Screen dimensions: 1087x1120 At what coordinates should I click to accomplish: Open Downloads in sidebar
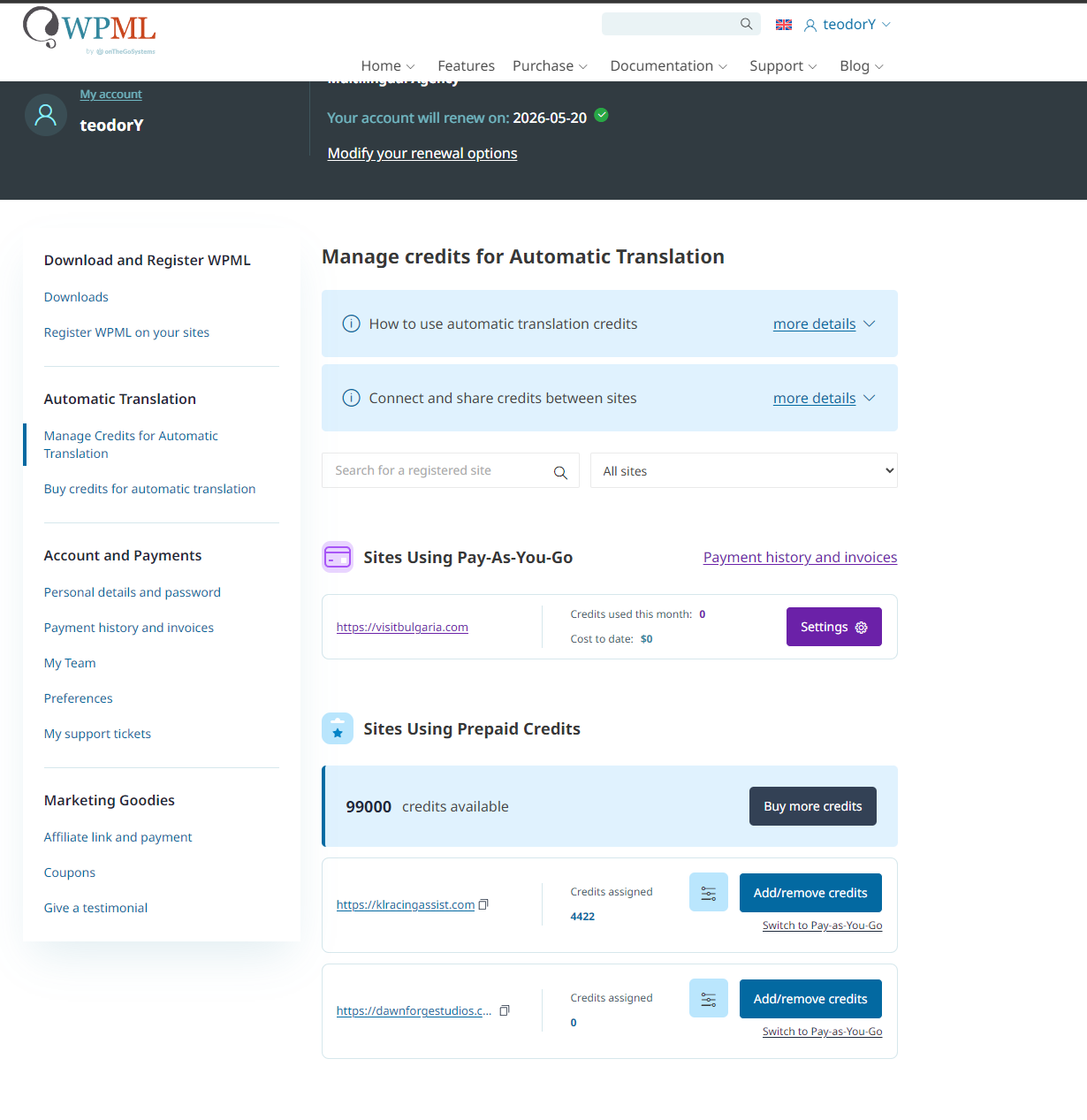pyautogui.click(x=76, y=297)
